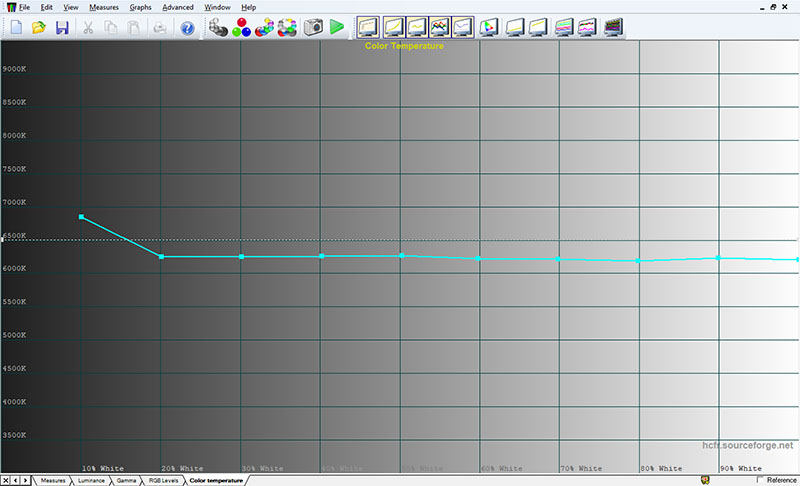
Task: Click the 20% White data point on curve
Action: click(x=162, y=257)
